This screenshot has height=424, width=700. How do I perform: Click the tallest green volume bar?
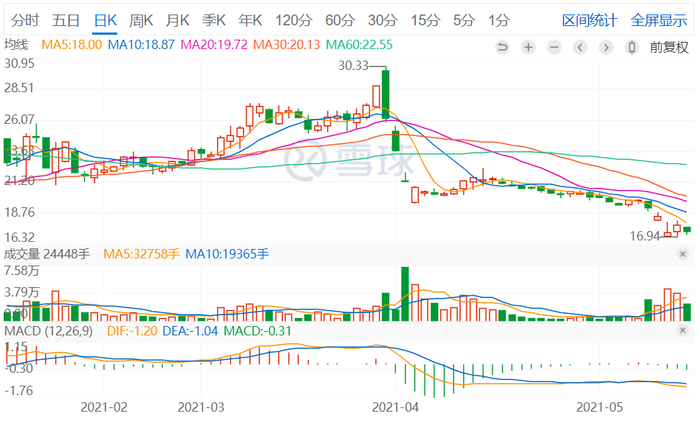[x=405, y=294]
